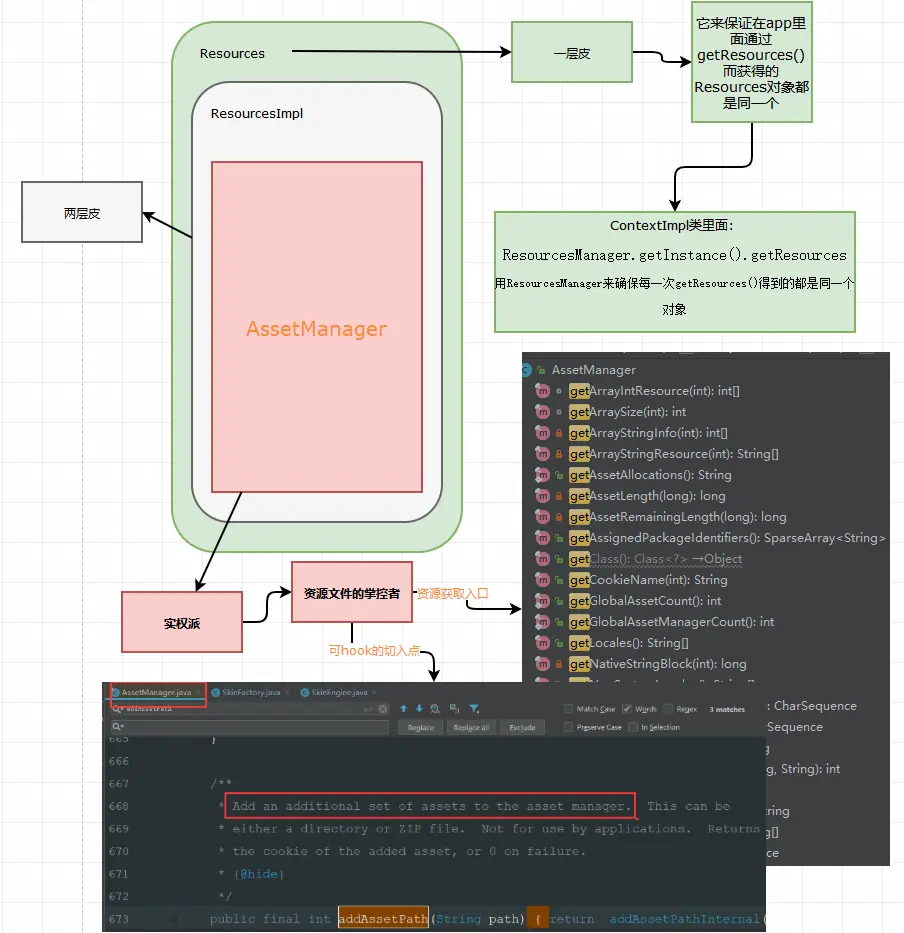Click the new-line arrow icon in search field
The height and width of the screenshot is (933, 904).
[x=368, y=709]
